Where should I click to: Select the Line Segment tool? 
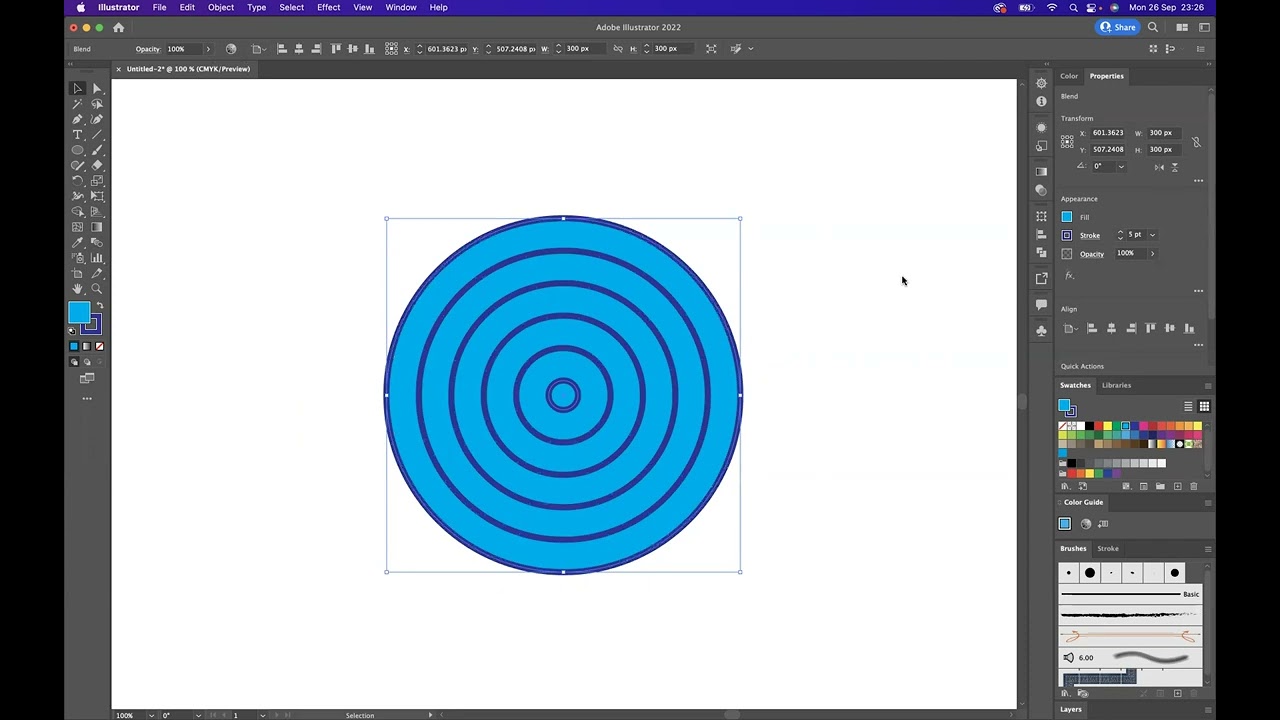tap(97, 135)
